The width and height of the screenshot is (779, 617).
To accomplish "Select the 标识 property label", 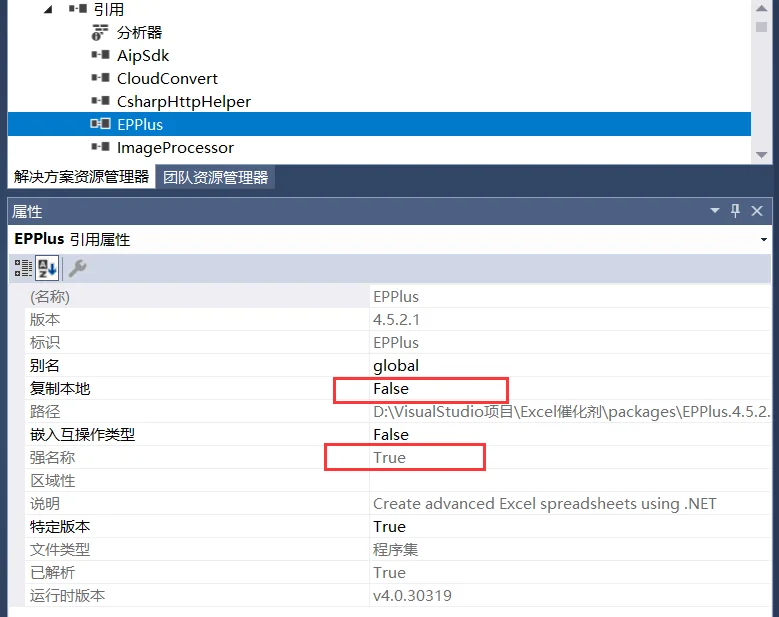I will (45, 343).
